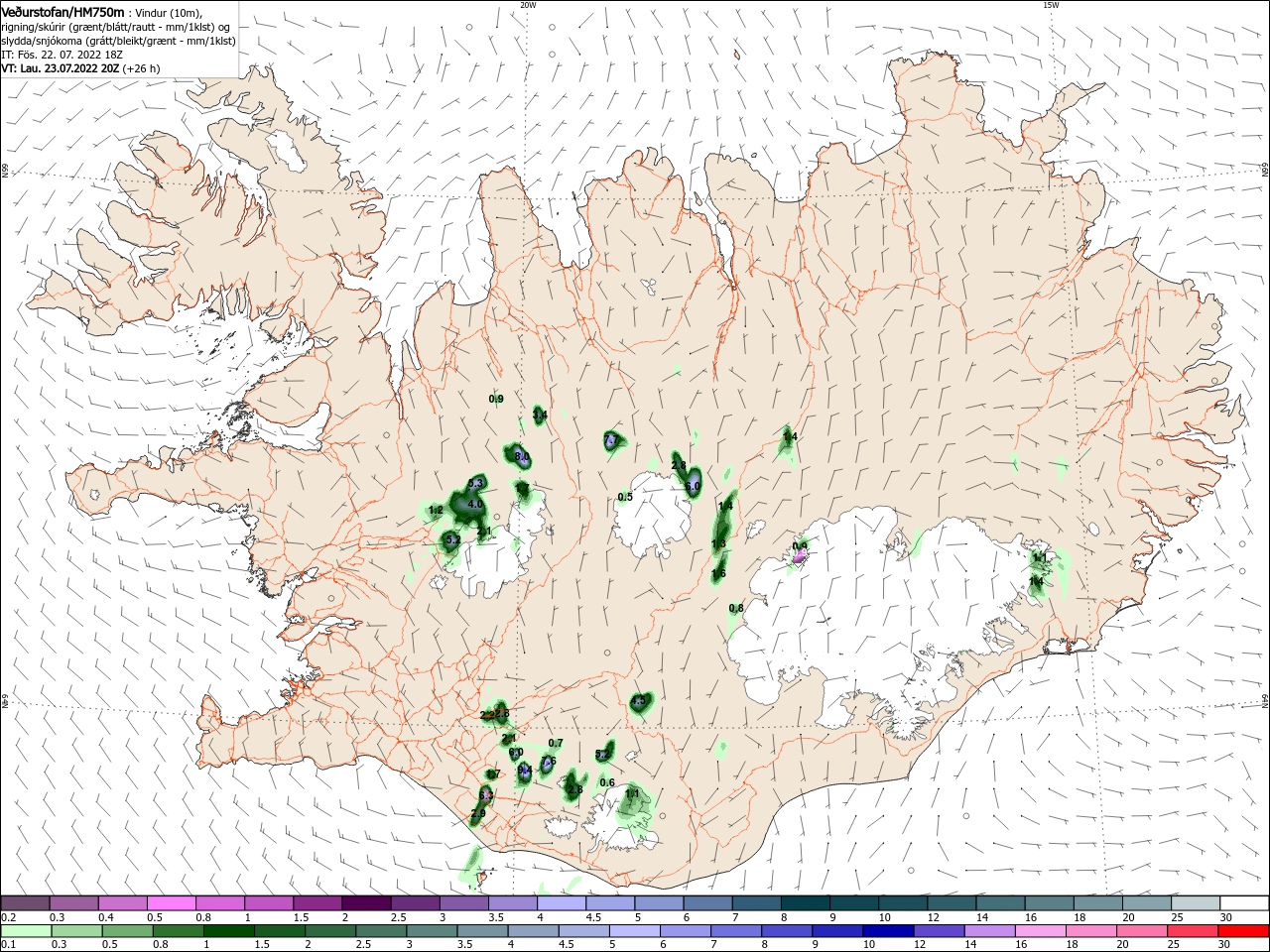Click the 1.3 precipitation value on the map
Image resolution: width=1270 pixels, height=952 pixels.
(x=718, y=543)
